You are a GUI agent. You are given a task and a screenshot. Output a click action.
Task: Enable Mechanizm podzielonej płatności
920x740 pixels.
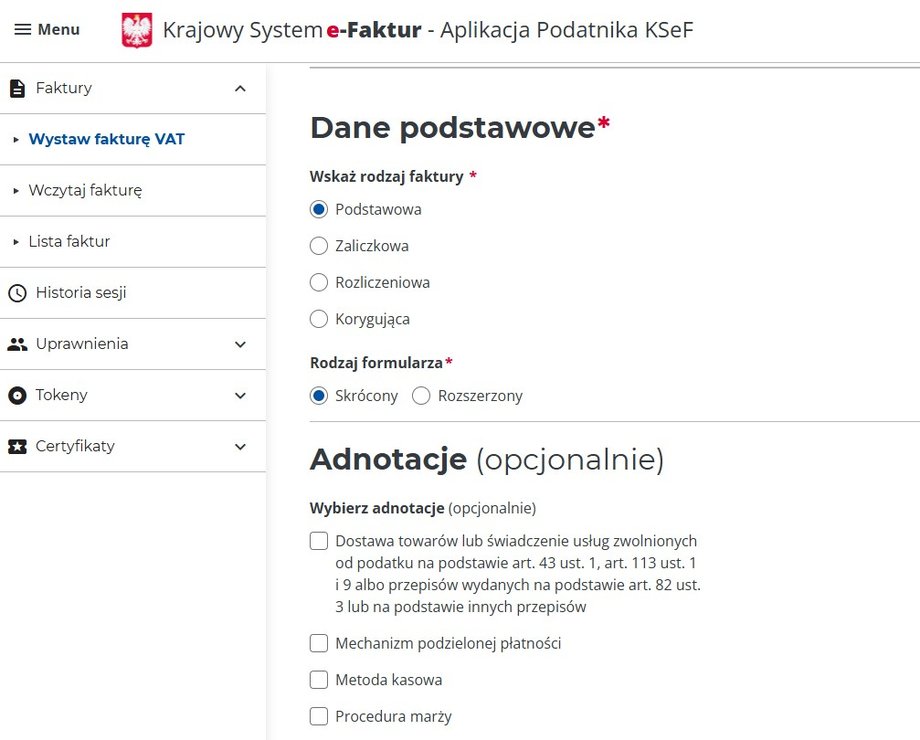click(319, 643)
